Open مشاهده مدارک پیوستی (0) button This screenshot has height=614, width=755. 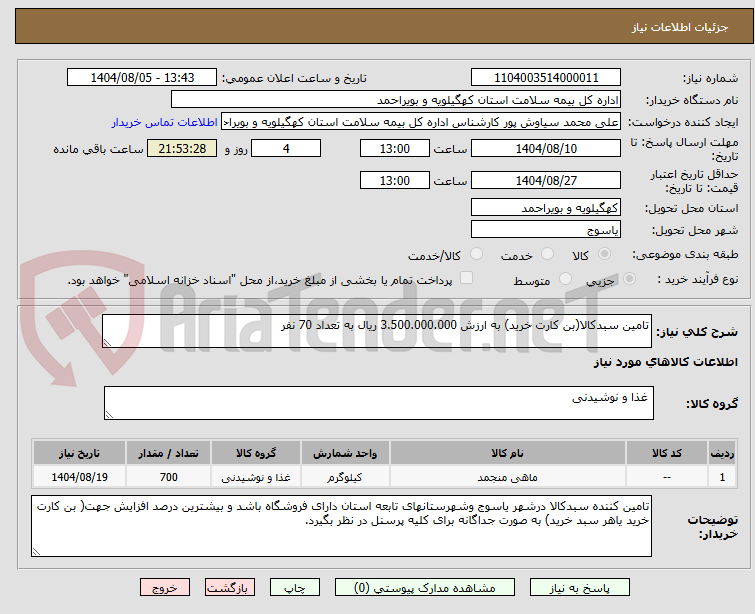tap(425, 588)
